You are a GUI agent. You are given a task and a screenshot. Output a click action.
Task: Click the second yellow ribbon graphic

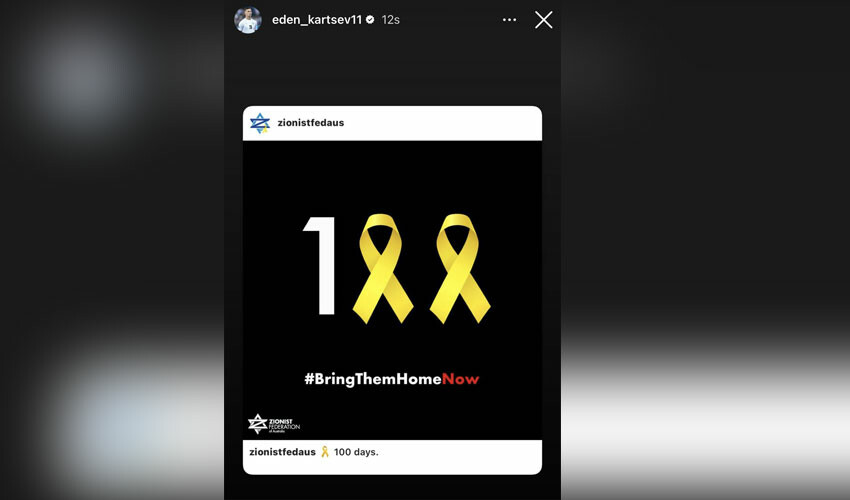460,268
